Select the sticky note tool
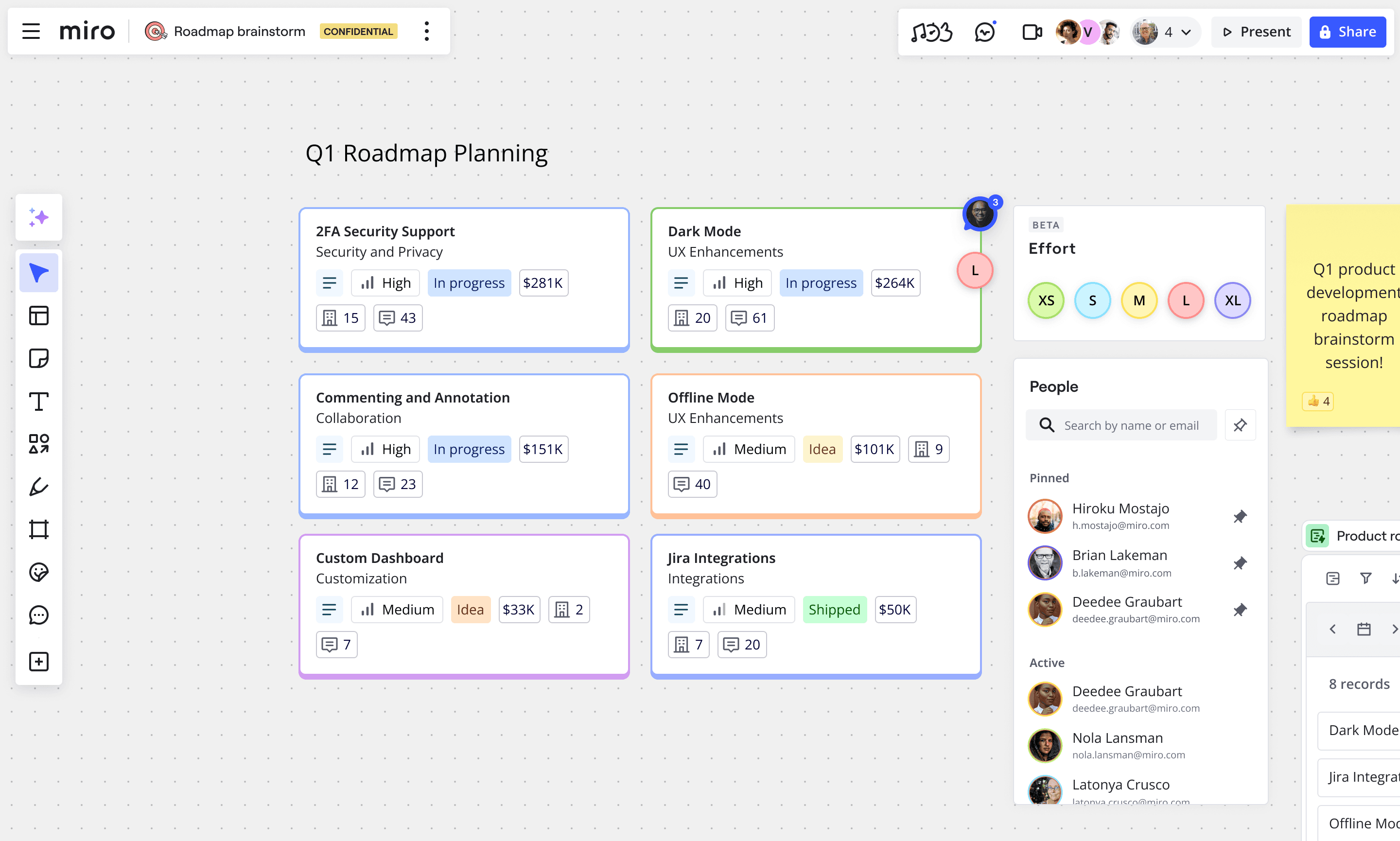The width and height of the screenshot is (1400, 841). coord(38,358)
